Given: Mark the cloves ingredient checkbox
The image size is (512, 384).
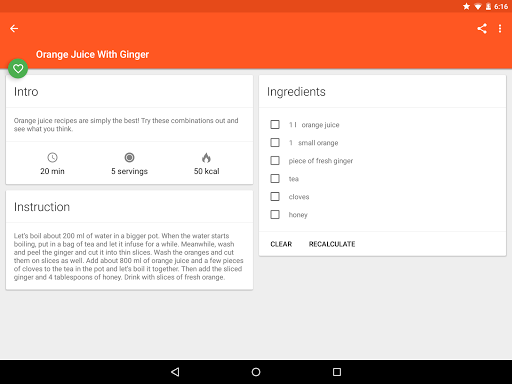Looking at the screenshot, I should click(x=275, y=197).
